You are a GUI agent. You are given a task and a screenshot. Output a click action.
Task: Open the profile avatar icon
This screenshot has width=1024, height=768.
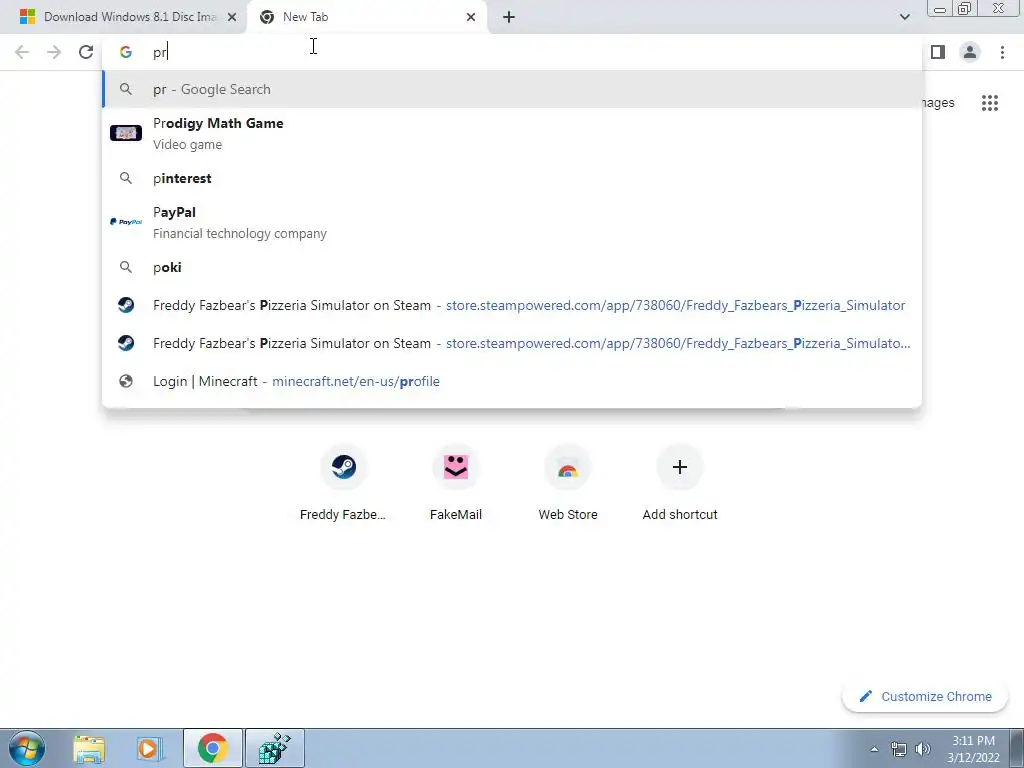pyautogui.click(x=970, y=52)
